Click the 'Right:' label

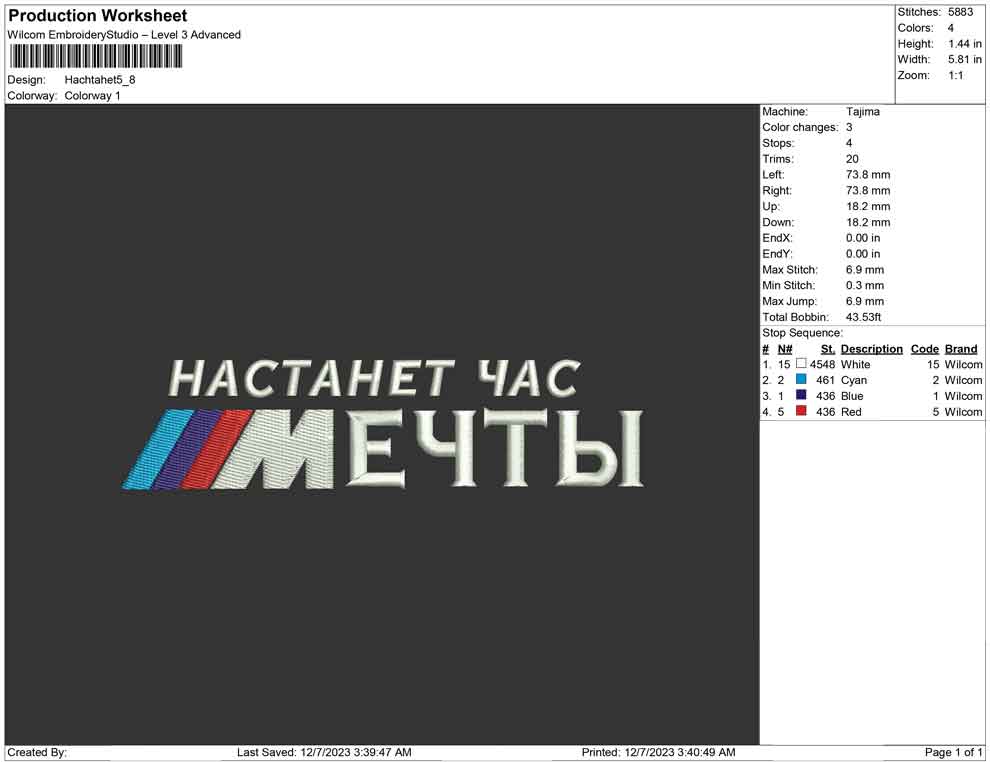pos(777,190)
